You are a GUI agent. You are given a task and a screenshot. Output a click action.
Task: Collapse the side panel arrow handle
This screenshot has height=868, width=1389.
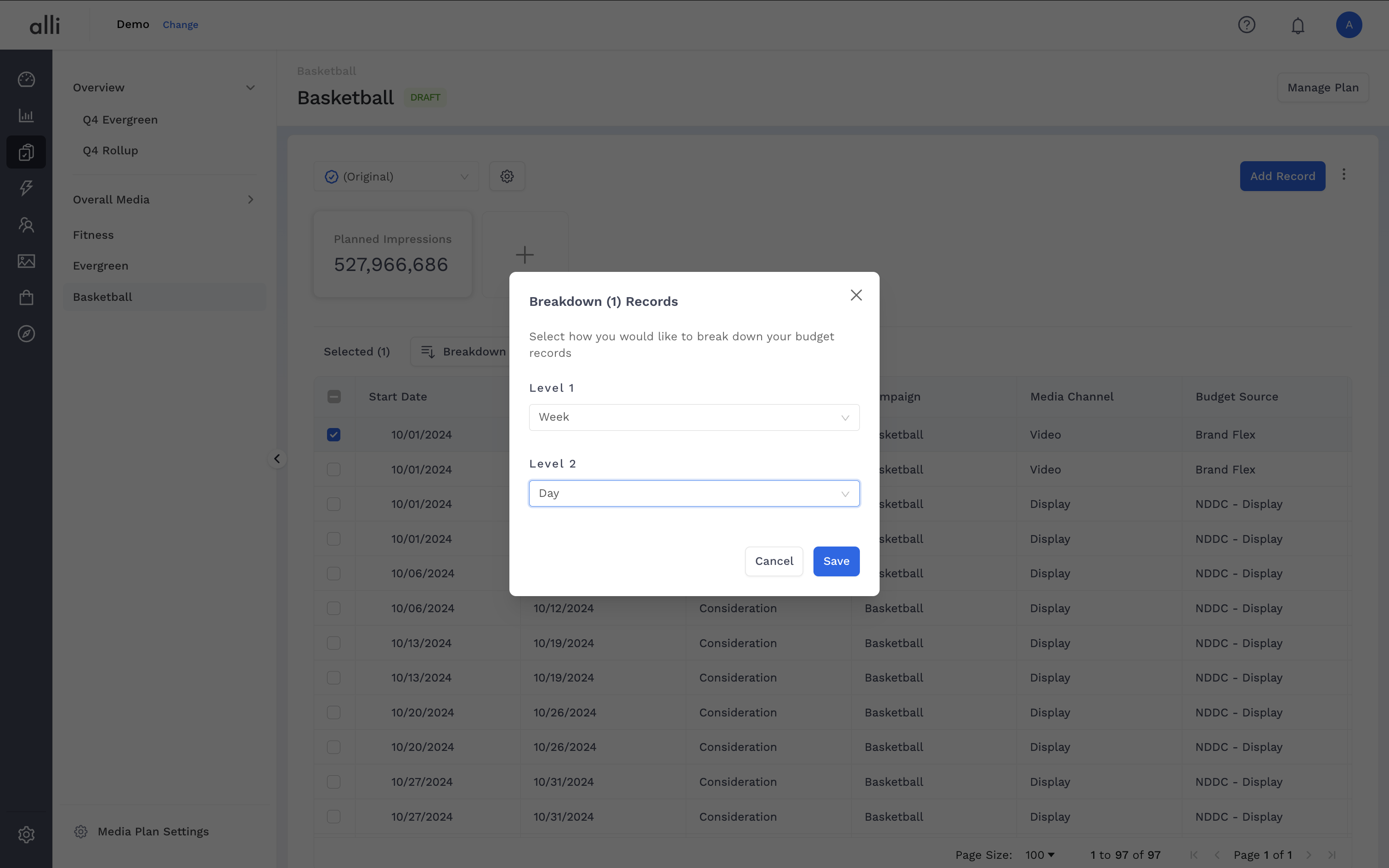pyautogui.click(x=277, y=459)
